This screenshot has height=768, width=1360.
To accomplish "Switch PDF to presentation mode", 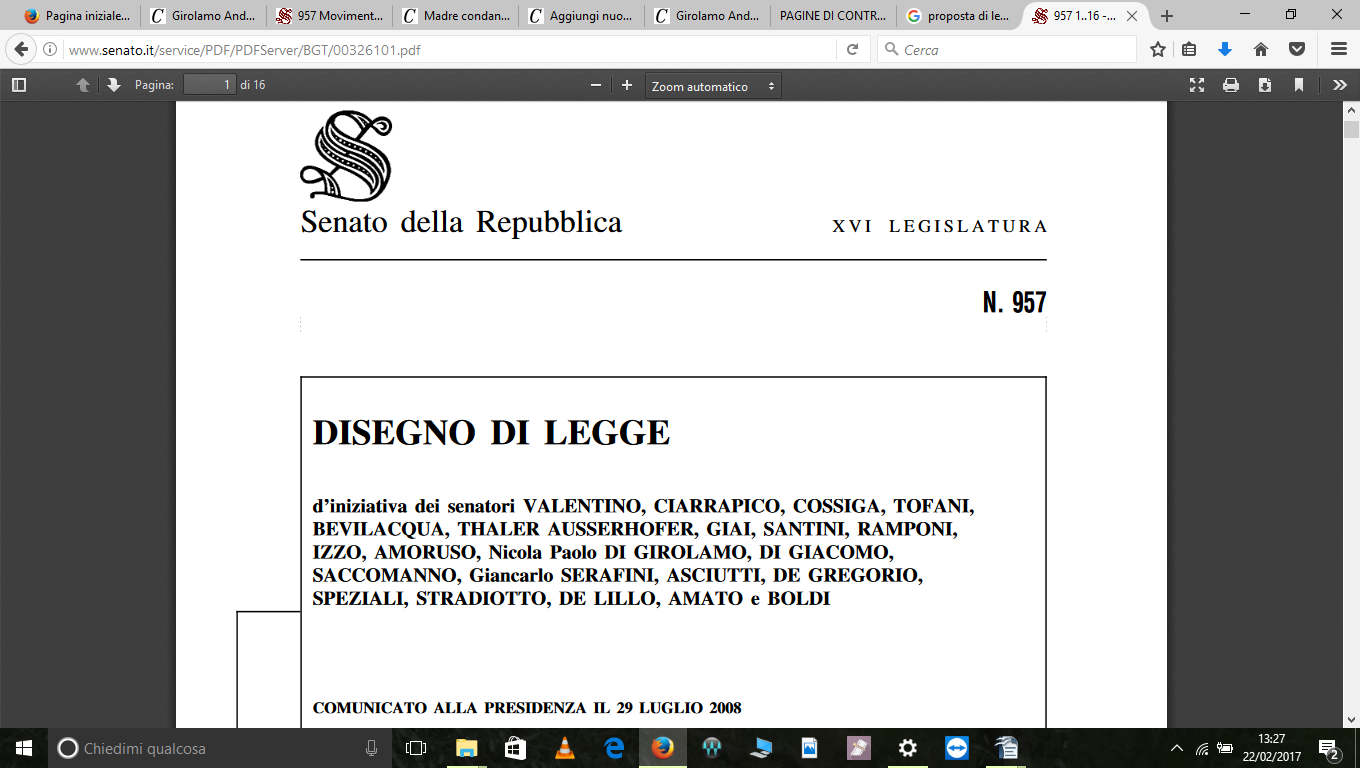I will (x=1197, y=86).
